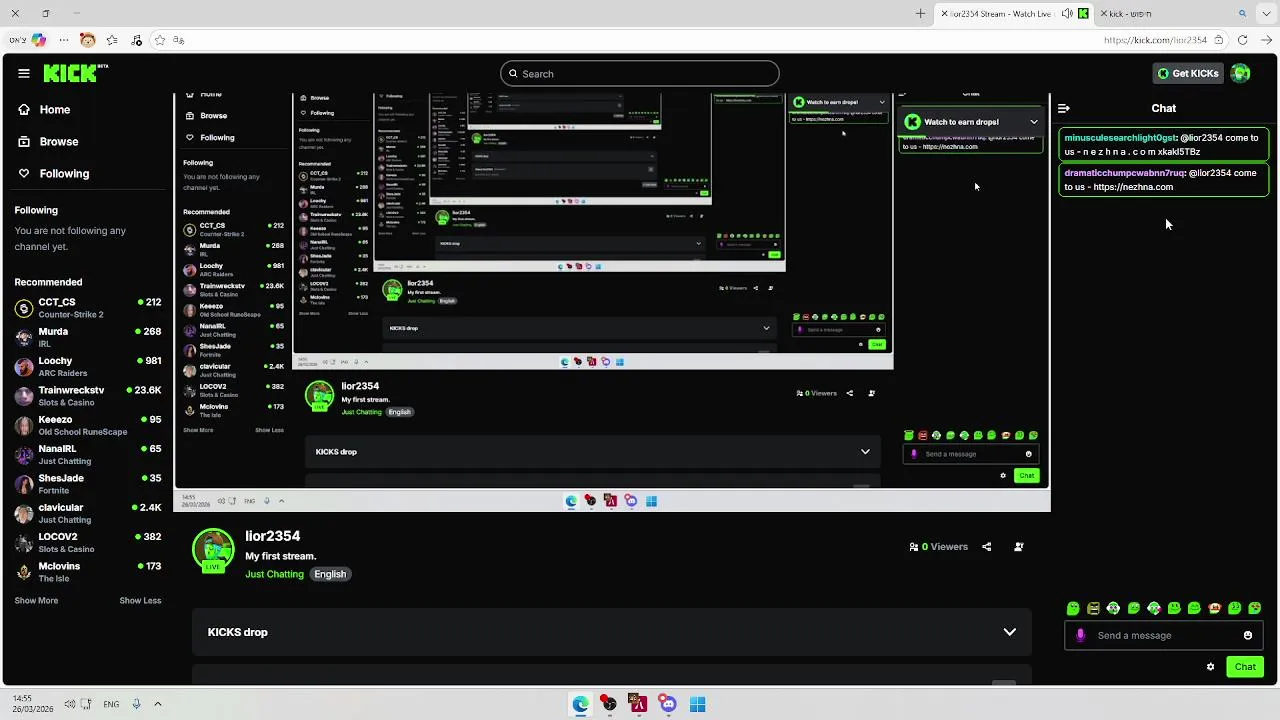Reload the page with refresh icon
The image size is (1280, 720).
(1243, 40)
